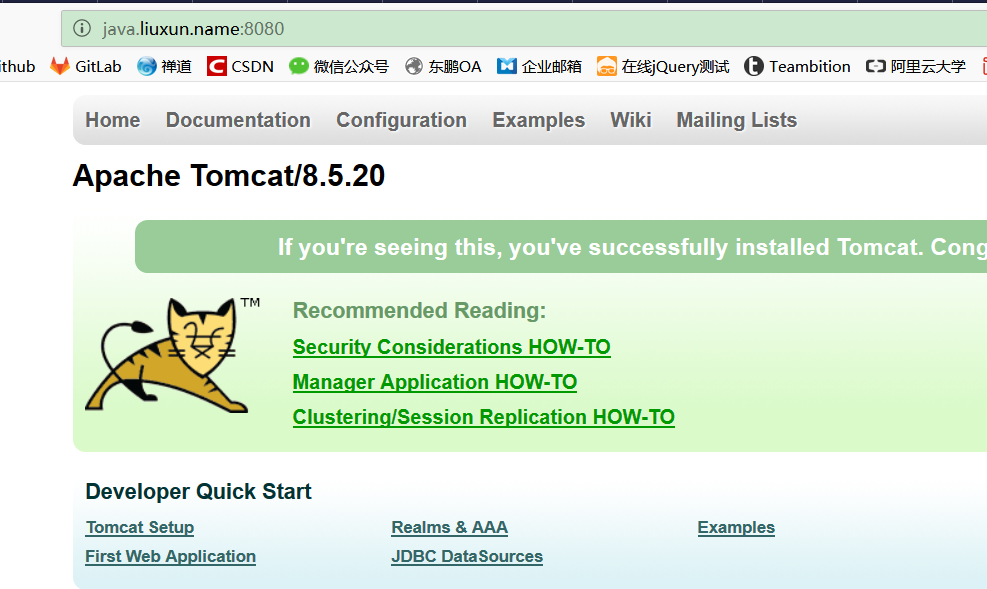Go to Home in Tomcat navigation
Screen dimensions: 987x589
pos(113,120)
